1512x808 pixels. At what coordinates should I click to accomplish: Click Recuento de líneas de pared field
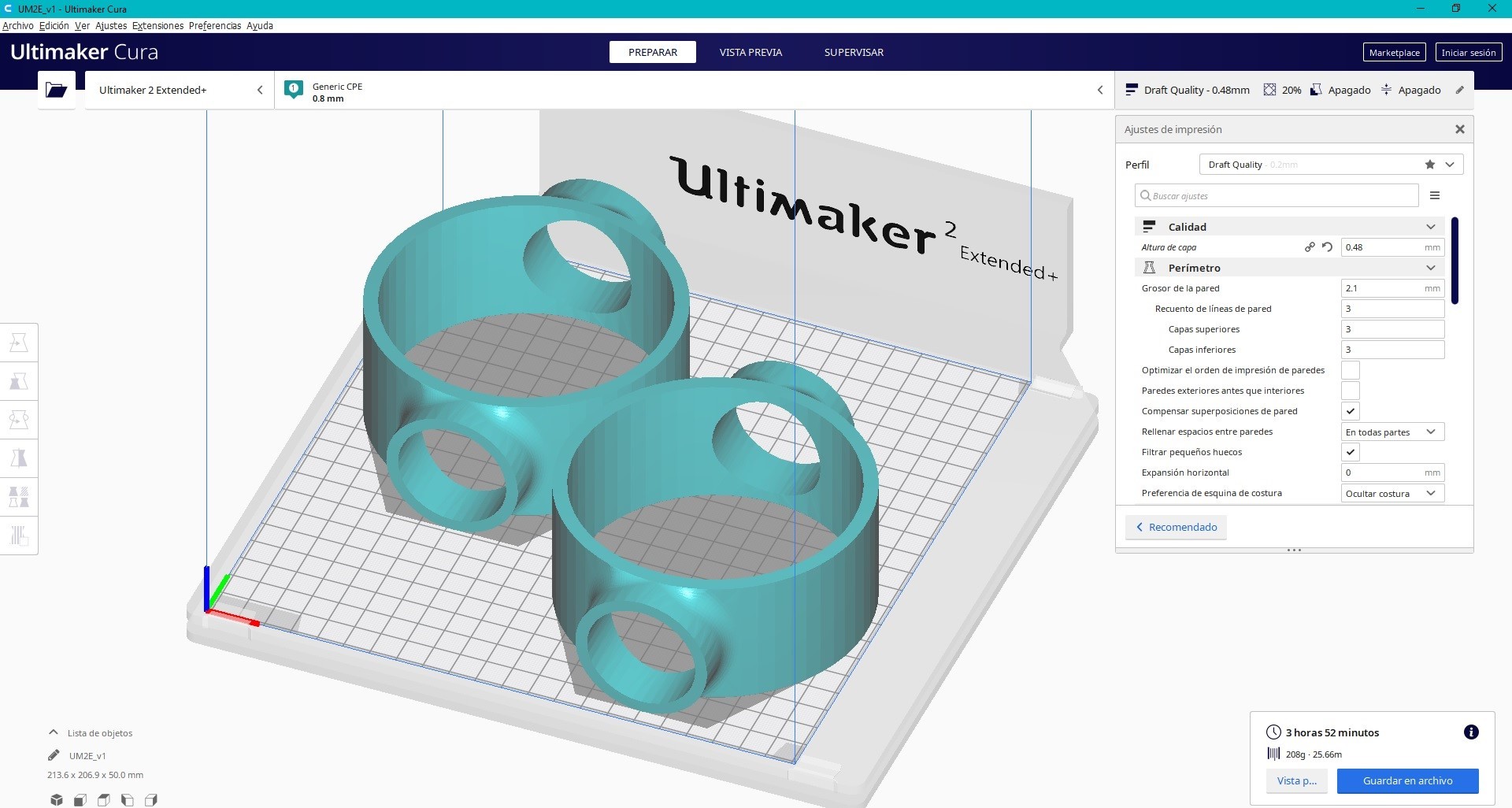click(1393, 309)
